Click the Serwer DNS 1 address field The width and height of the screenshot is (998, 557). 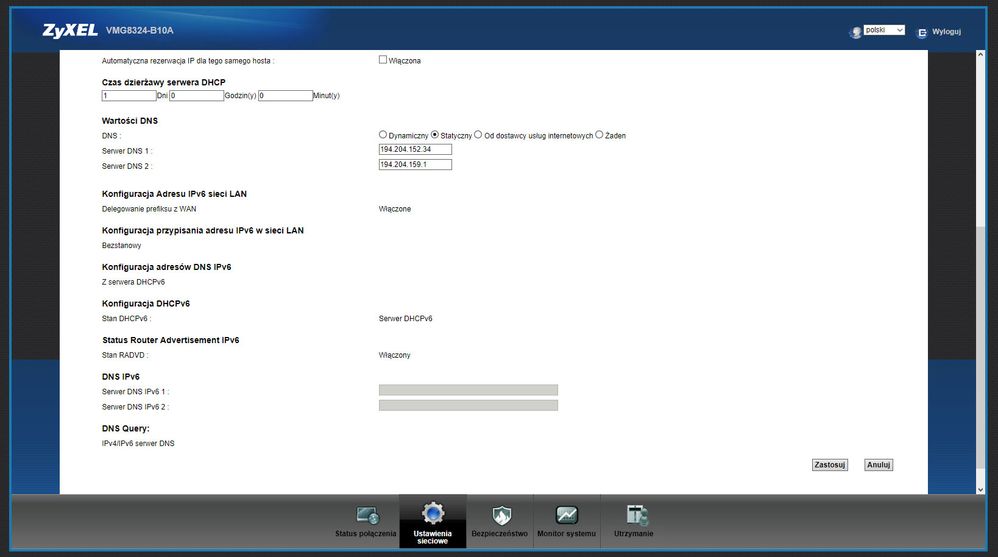415,149
